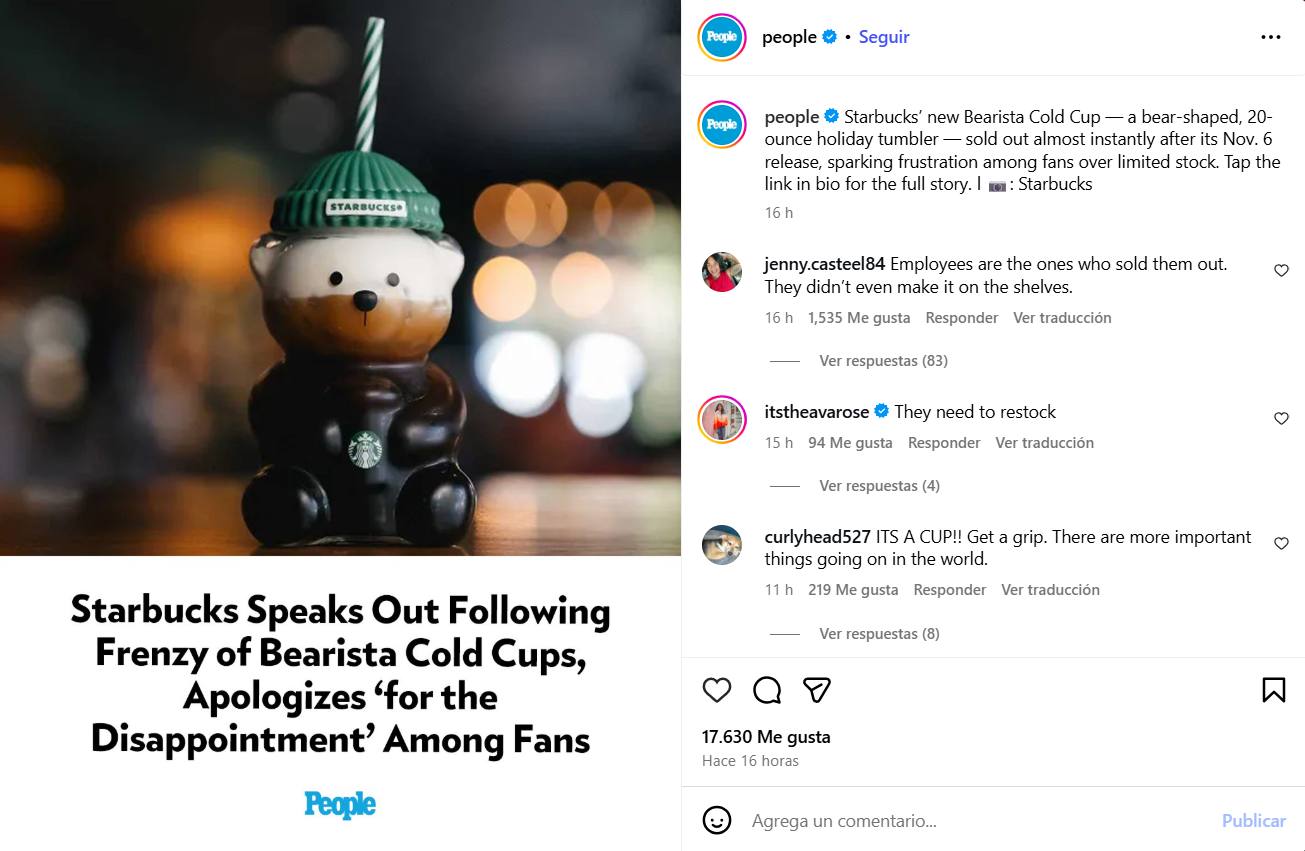View jenny.casteel84's profile avatar
Viewport: 1305px width, 851px height.
pos(722,272)
